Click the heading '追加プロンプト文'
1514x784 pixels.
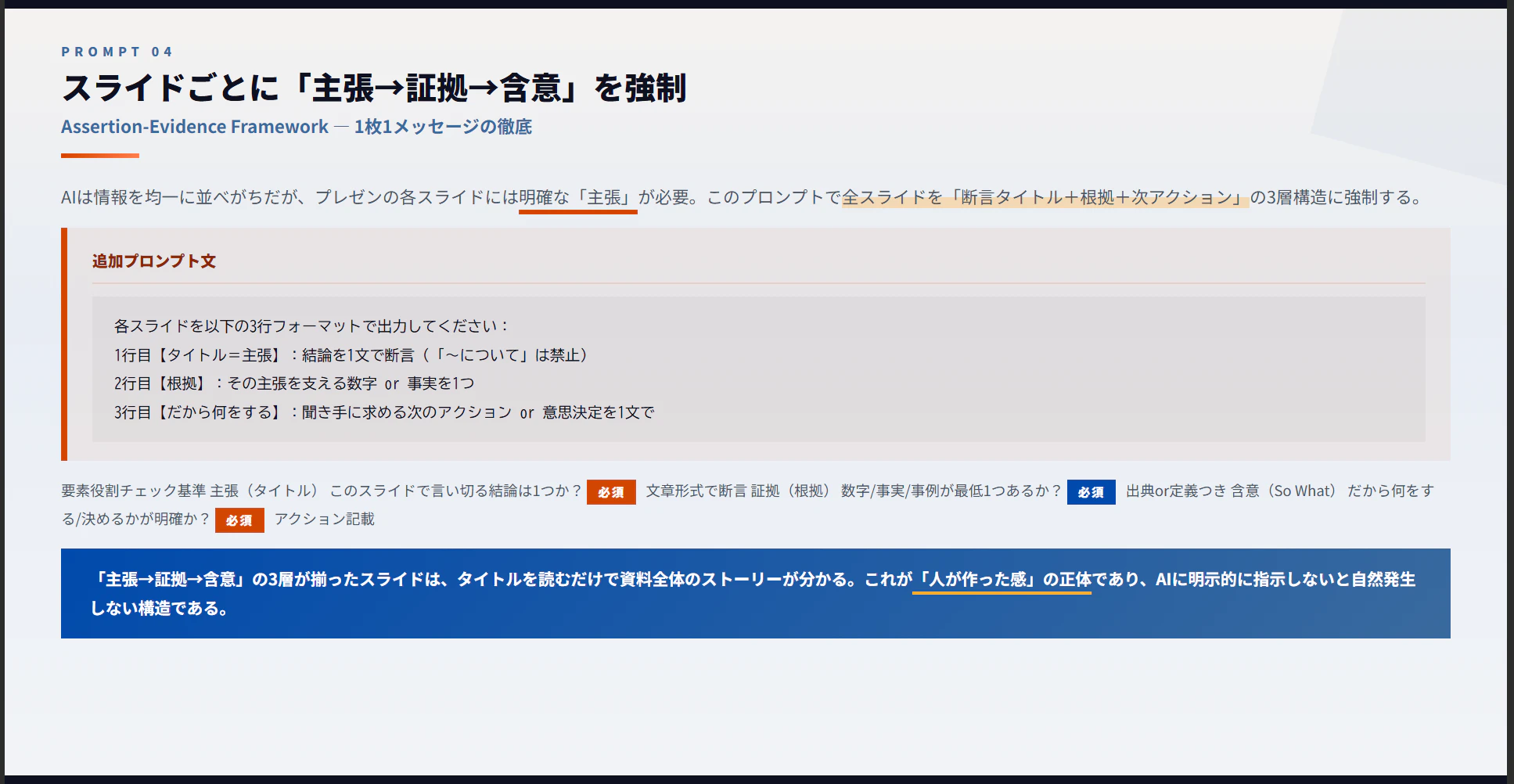(154, 261)
